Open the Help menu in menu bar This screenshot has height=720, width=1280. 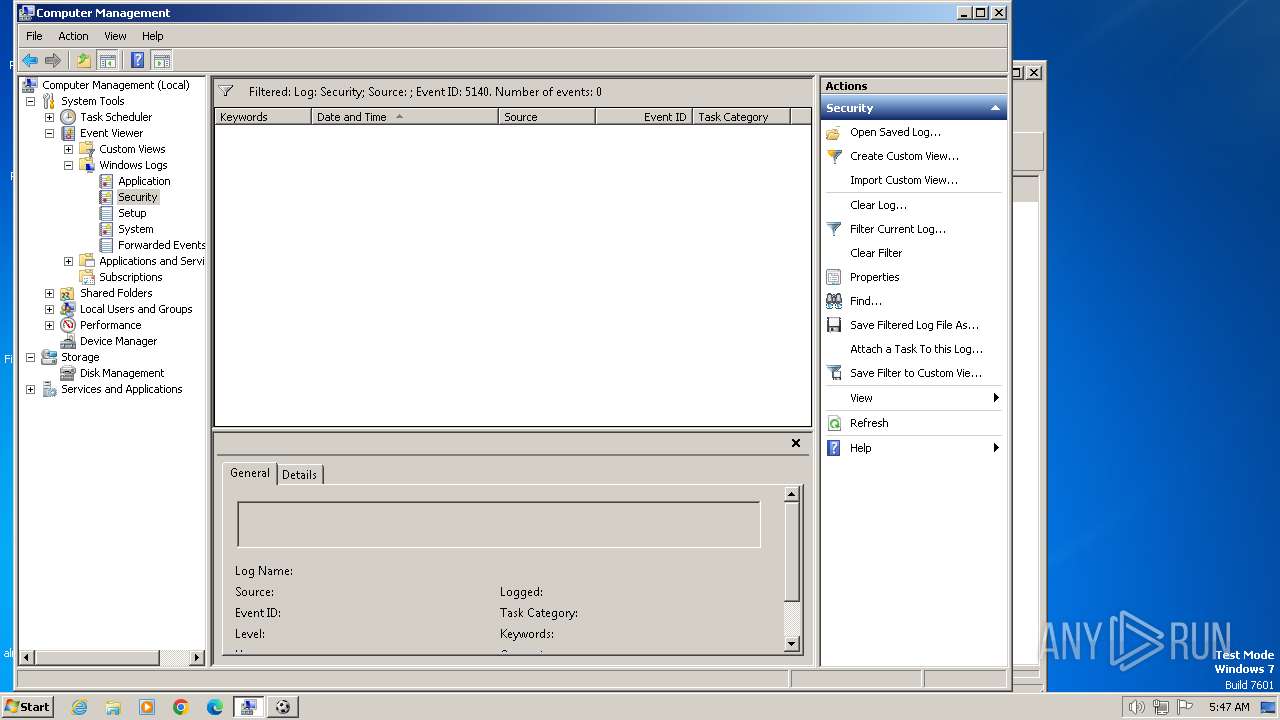point(152,36)
